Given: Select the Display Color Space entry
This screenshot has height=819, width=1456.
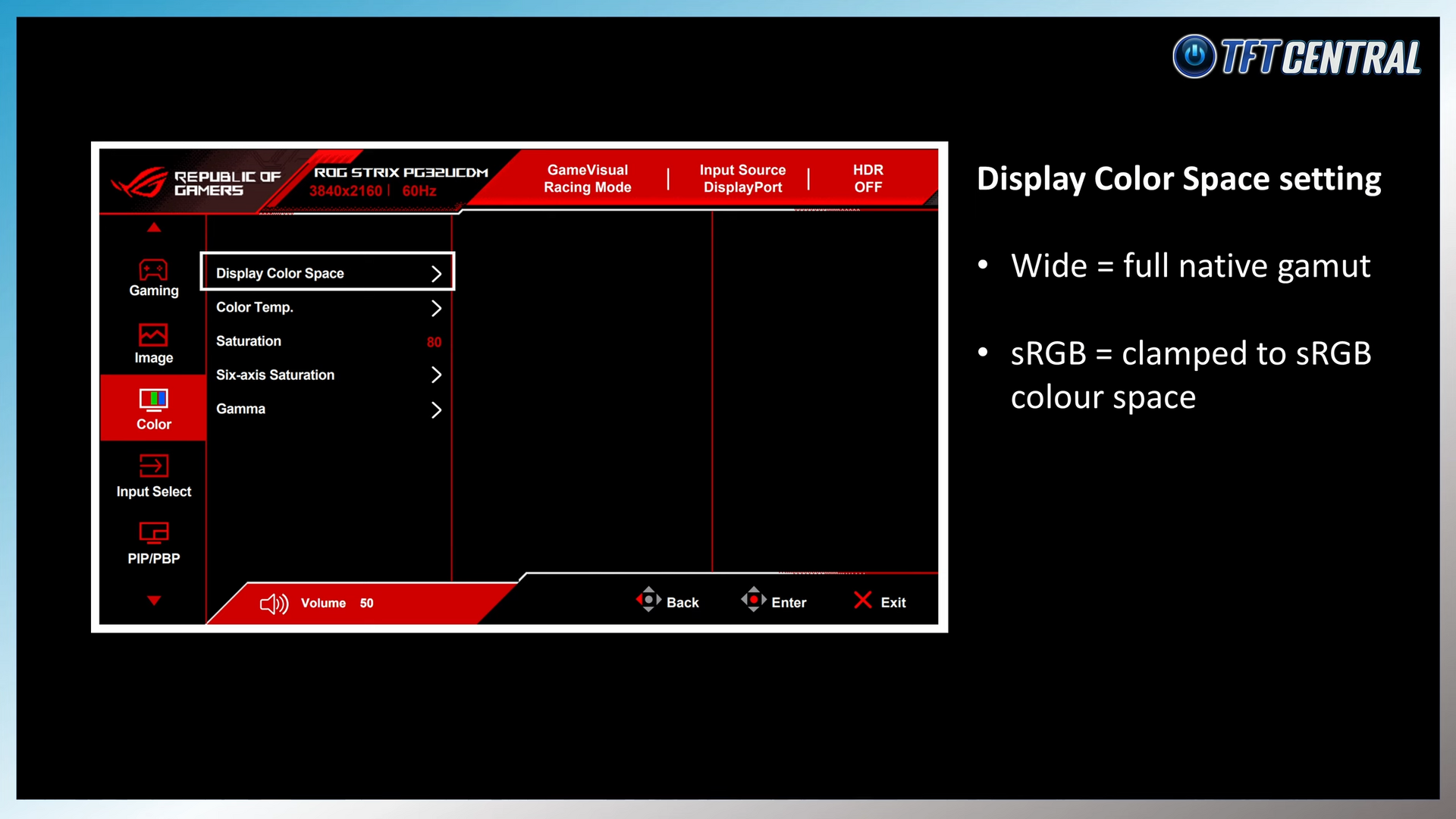Looking at the screenshot, I should [x=280, y=273].
